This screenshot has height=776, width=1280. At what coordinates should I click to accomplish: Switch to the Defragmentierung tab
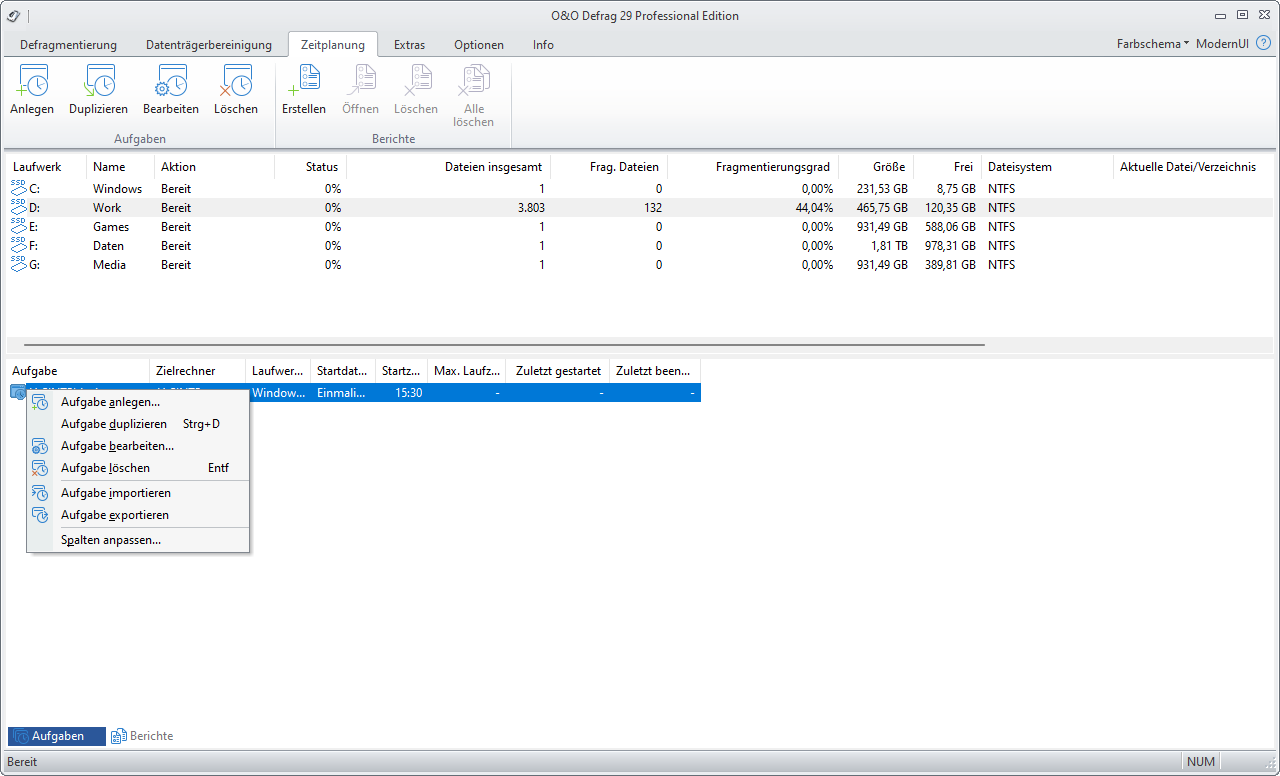click(x=68, y=45)
